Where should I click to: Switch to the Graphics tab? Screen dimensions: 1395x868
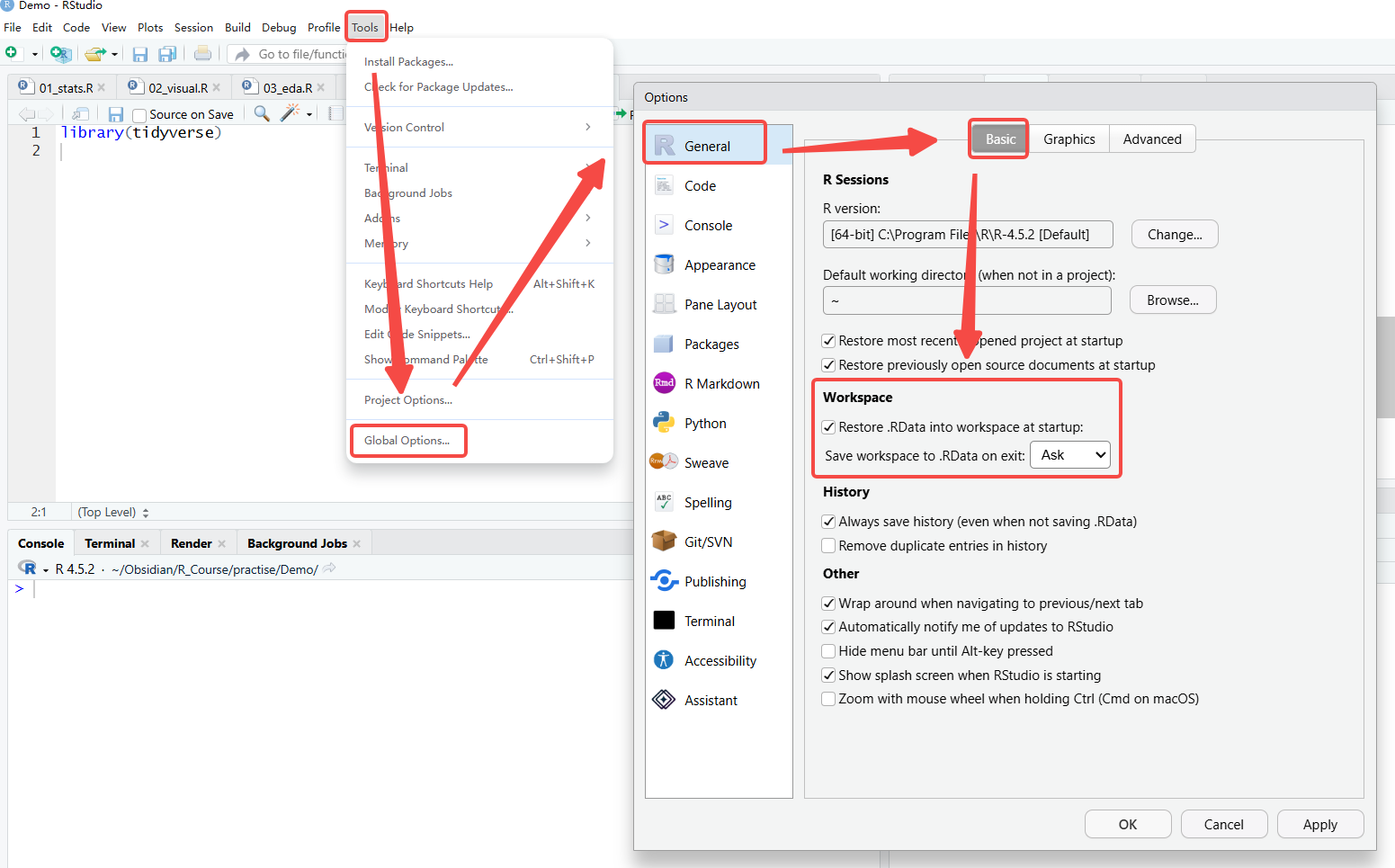click(x=1069, y=139)
